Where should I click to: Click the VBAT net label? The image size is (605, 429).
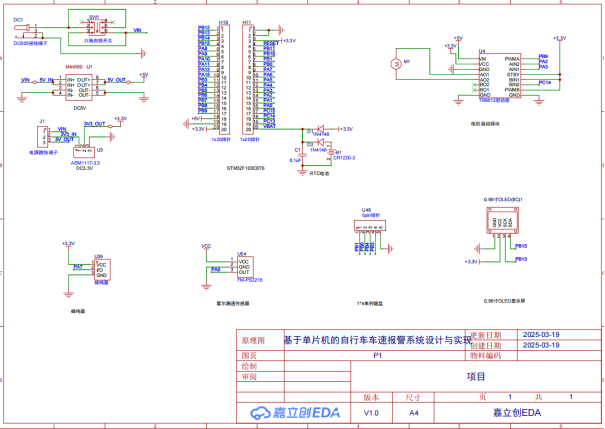point(270,126)
